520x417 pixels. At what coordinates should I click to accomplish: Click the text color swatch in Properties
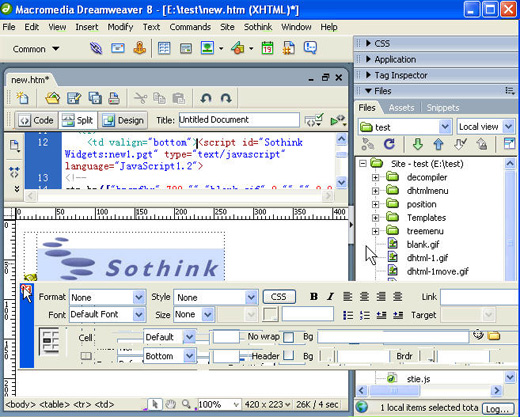(270, 314)
